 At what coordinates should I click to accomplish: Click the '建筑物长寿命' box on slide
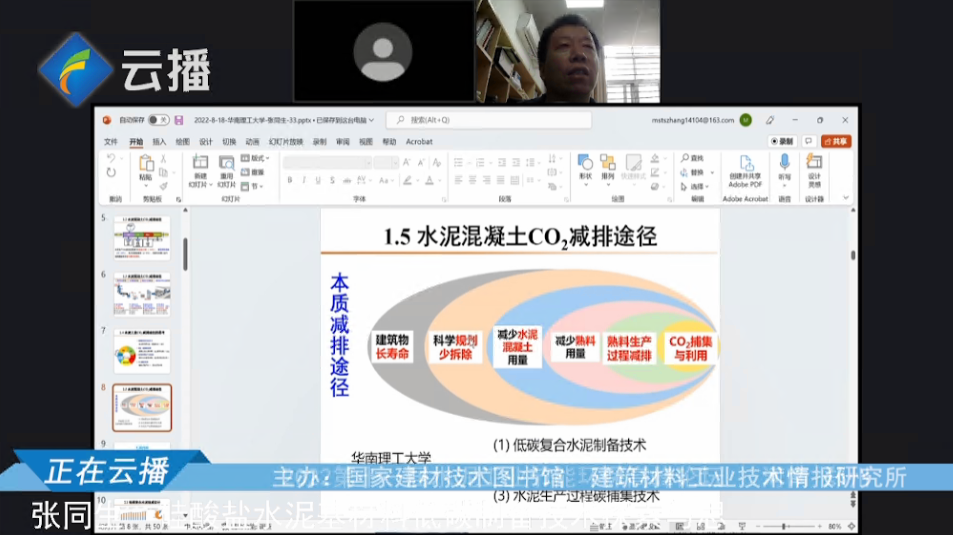point(392,347)
